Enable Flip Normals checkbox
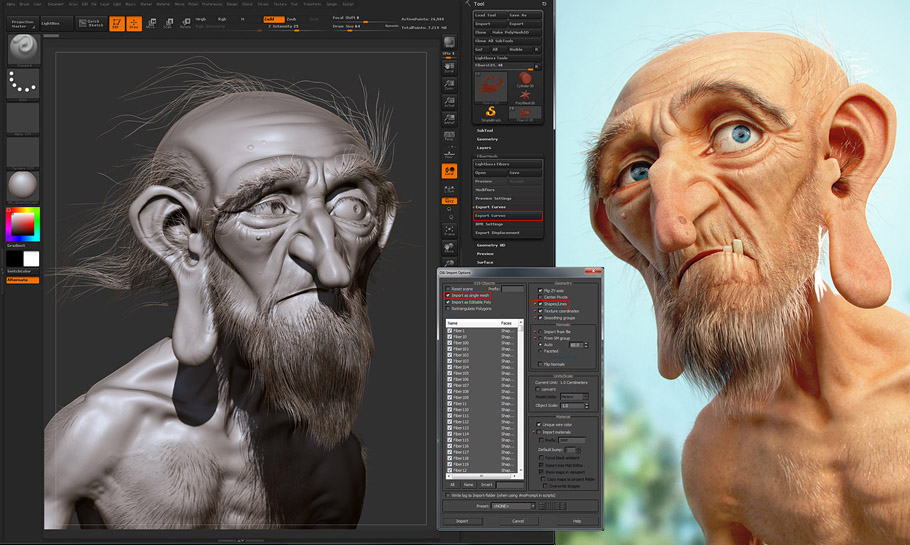Image resolution: width=910 pixels, height=545 pixels. point(541,364)
